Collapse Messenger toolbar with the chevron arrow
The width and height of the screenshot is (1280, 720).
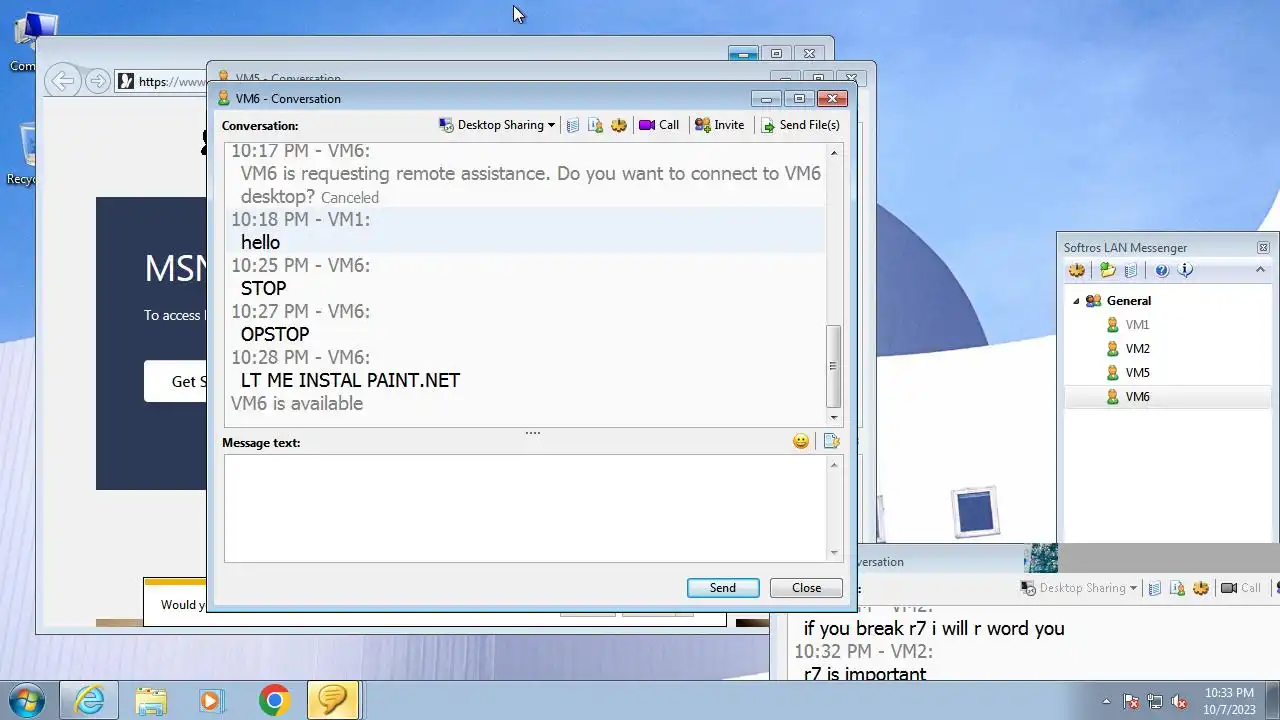[x=1260, y=269]
